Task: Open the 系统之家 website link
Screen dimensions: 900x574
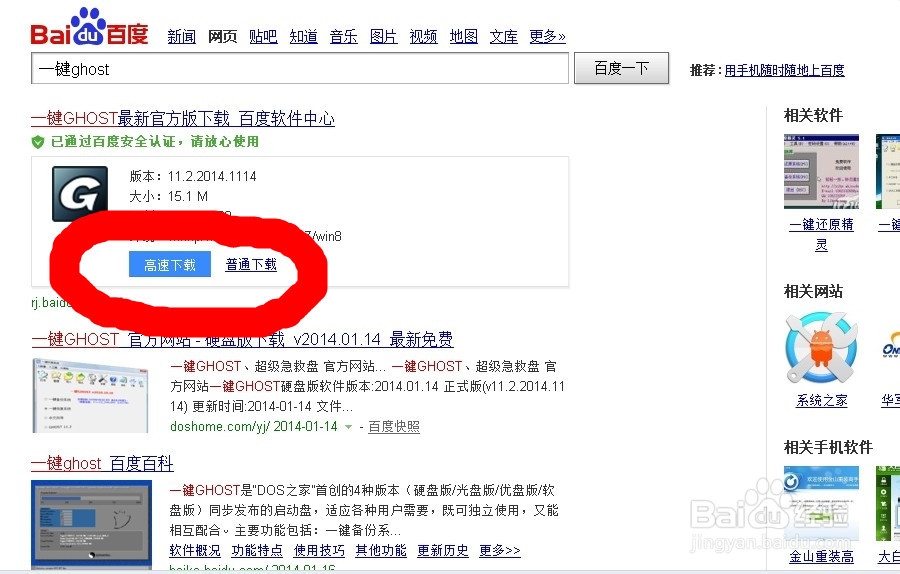Action: [x=821, y=400]
